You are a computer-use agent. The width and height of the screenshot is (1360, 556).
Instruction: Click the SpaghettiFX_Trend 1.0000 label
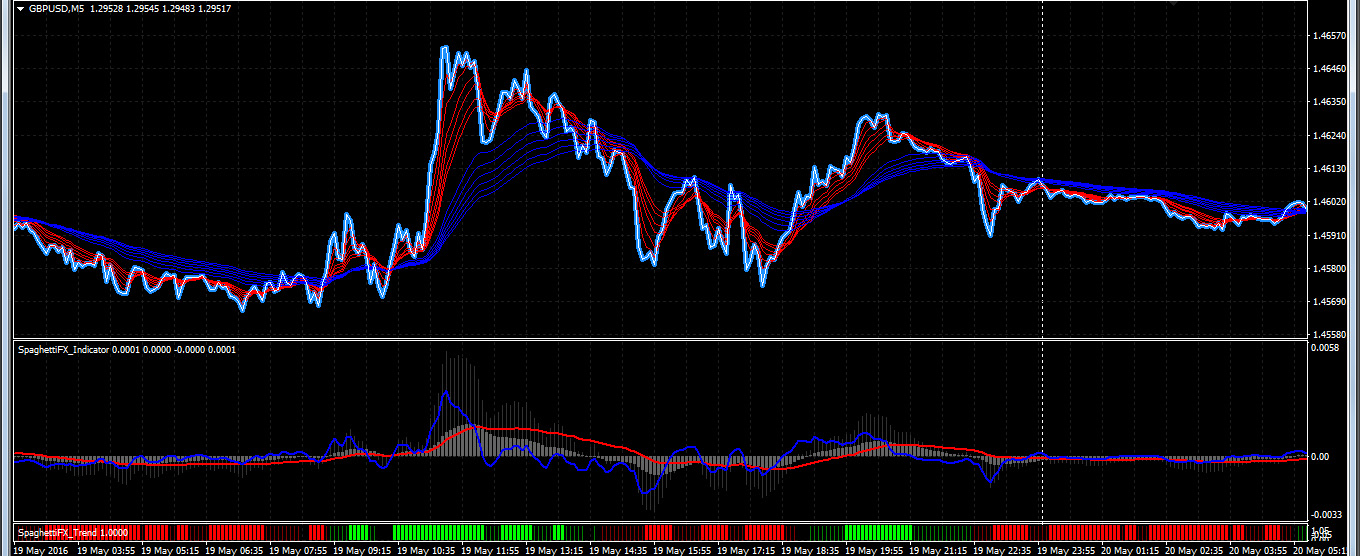(x=73, y=532)
